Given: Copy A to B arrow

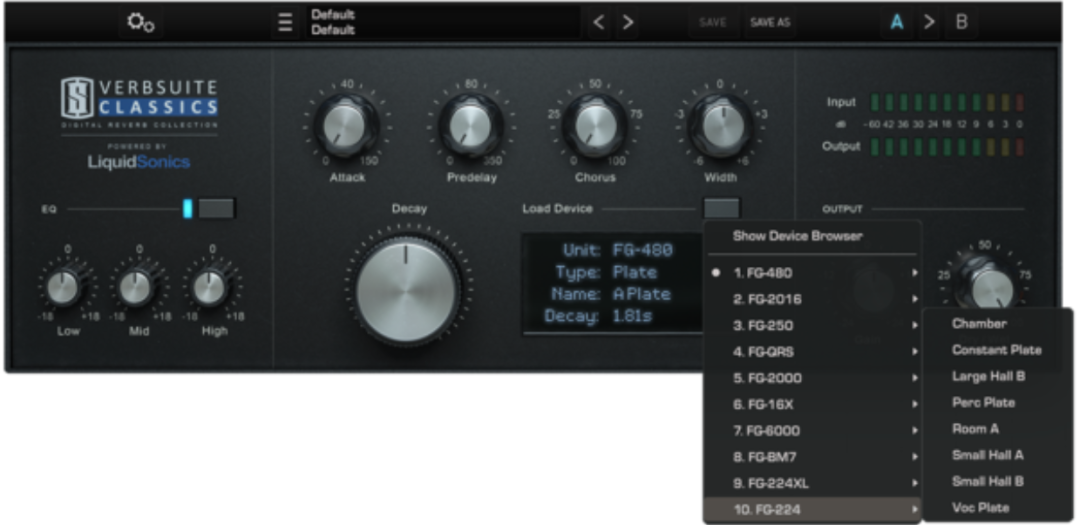Looking at the screenshot, I should tap(929, 22).
